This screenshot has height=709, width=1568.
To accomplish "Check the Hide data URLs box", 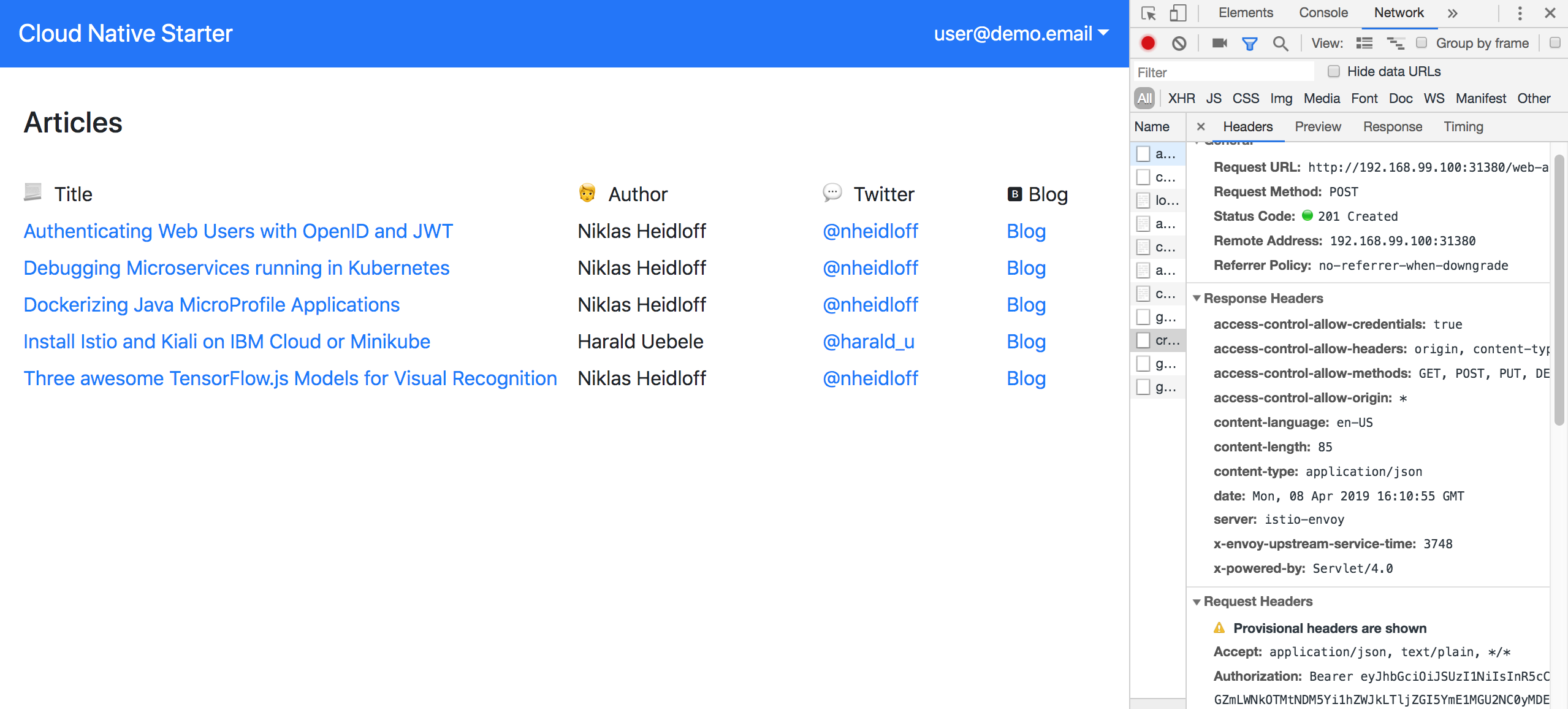I will coord(1333,71).
